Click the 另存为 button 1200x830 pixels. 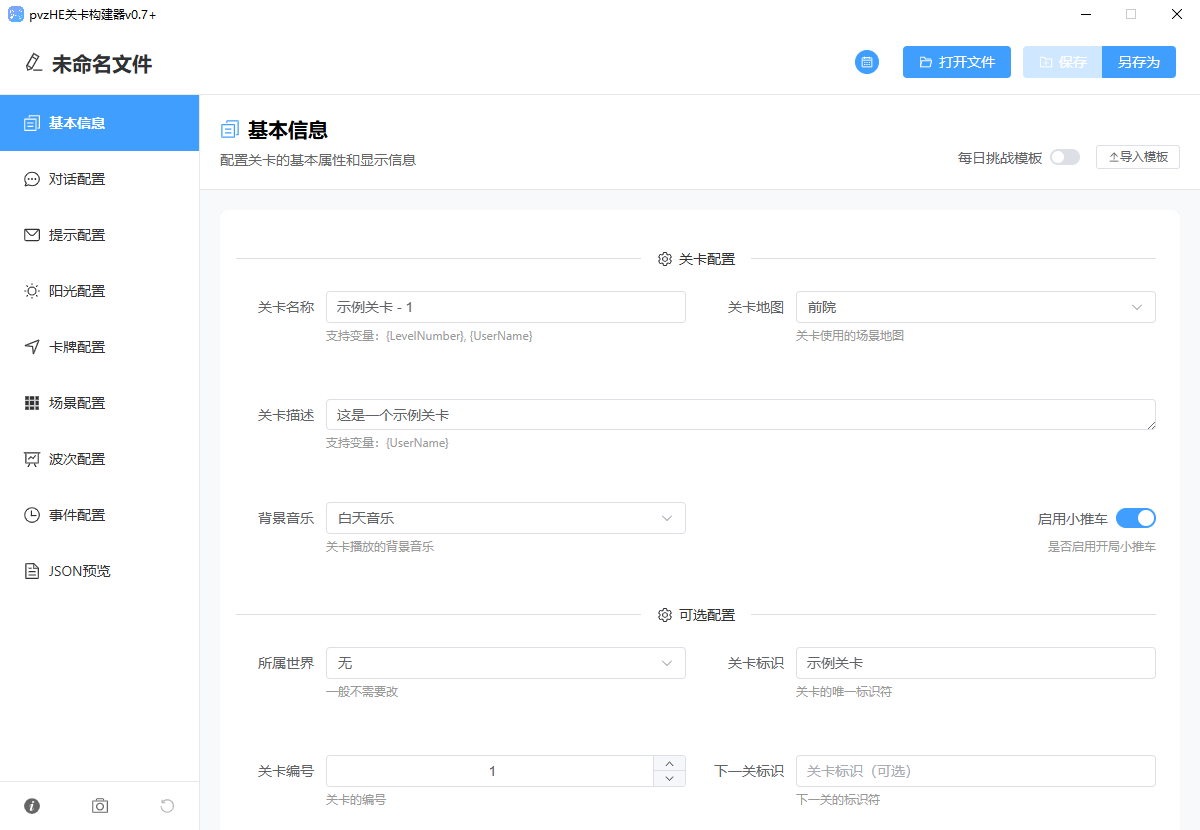[x=1138, y=62]
